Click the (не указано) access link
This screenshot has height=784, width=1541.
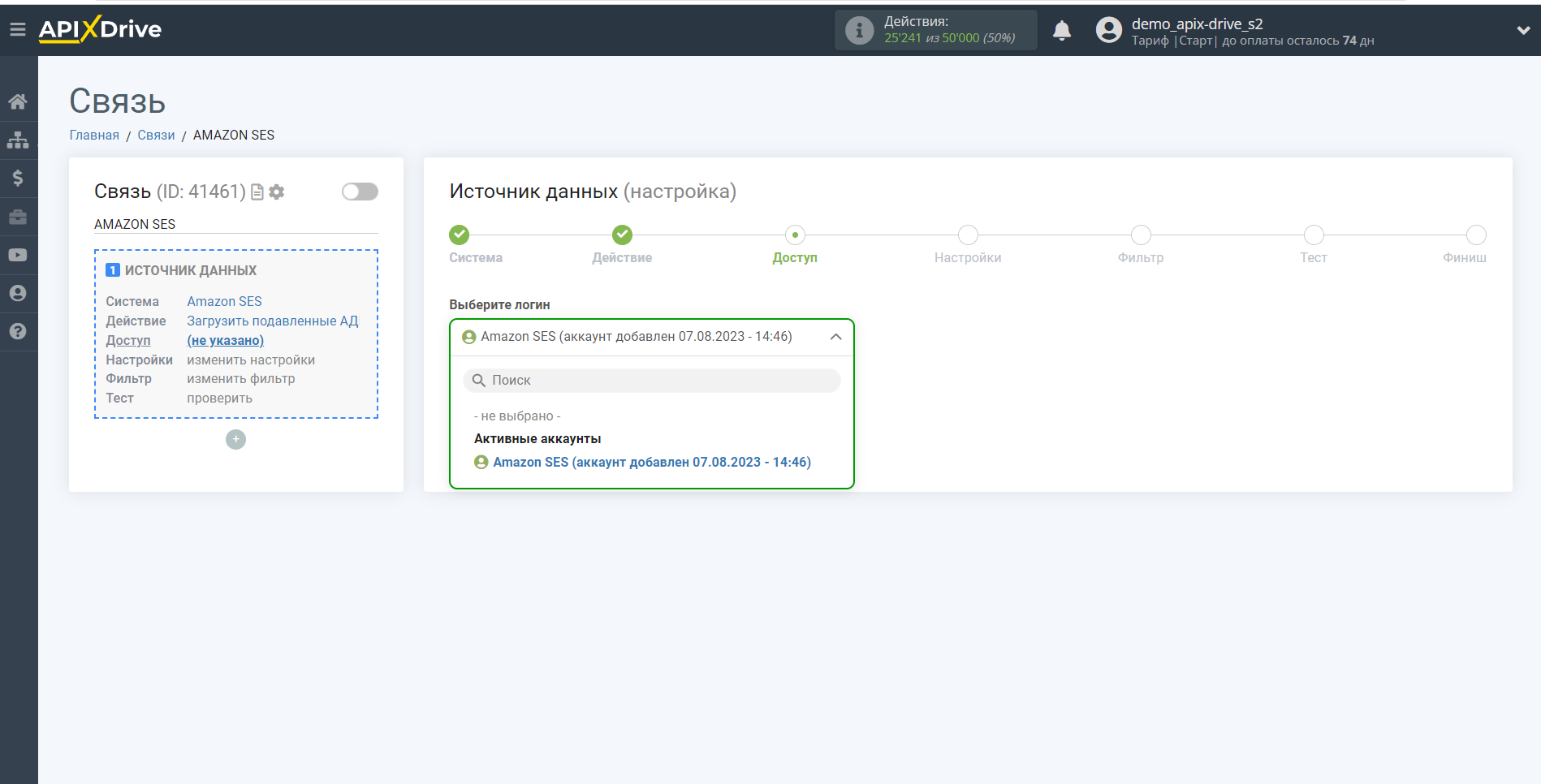(x=226, y=340)
